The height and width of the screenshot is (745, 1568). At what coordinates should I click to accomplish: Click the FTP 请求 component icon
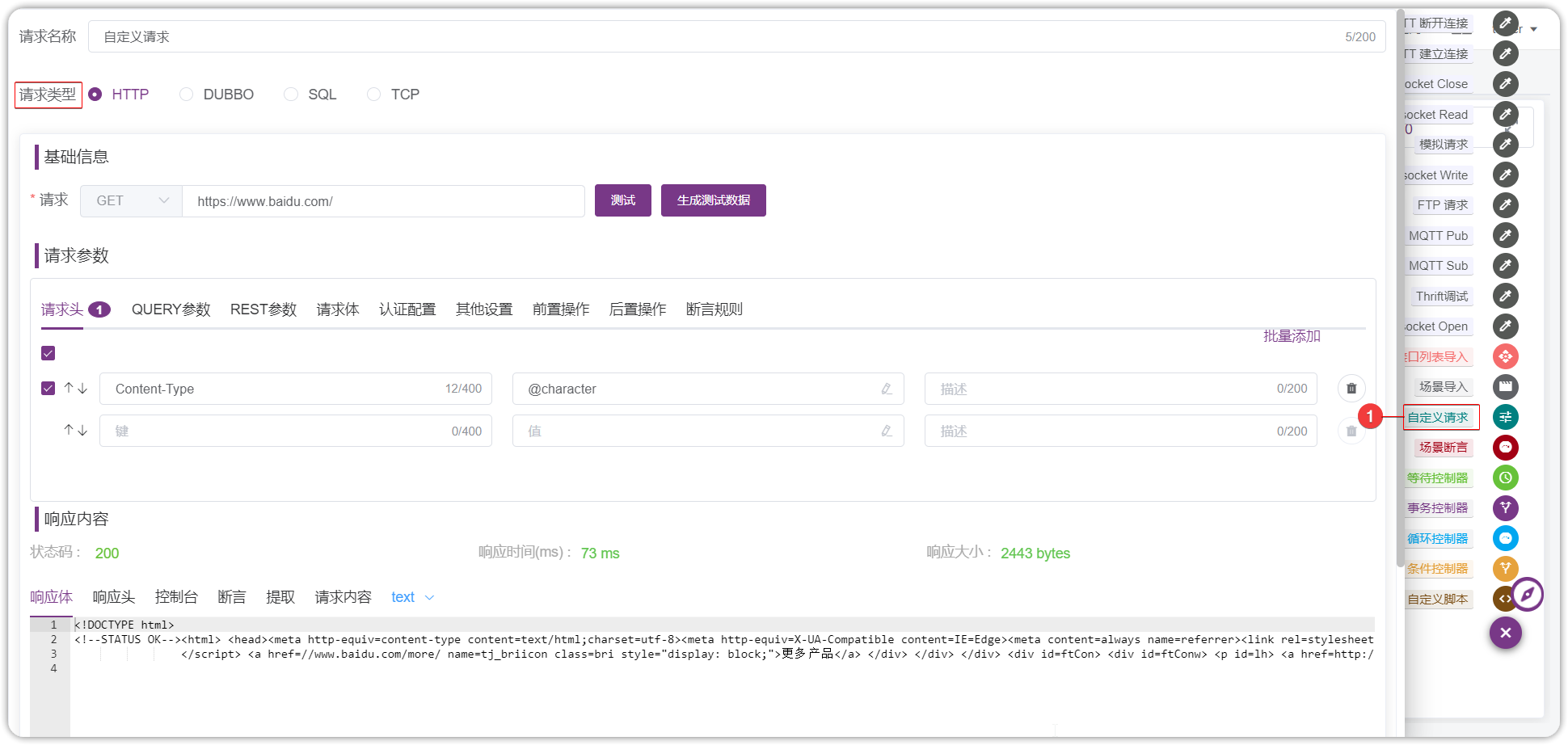(x=1505, y=205)
